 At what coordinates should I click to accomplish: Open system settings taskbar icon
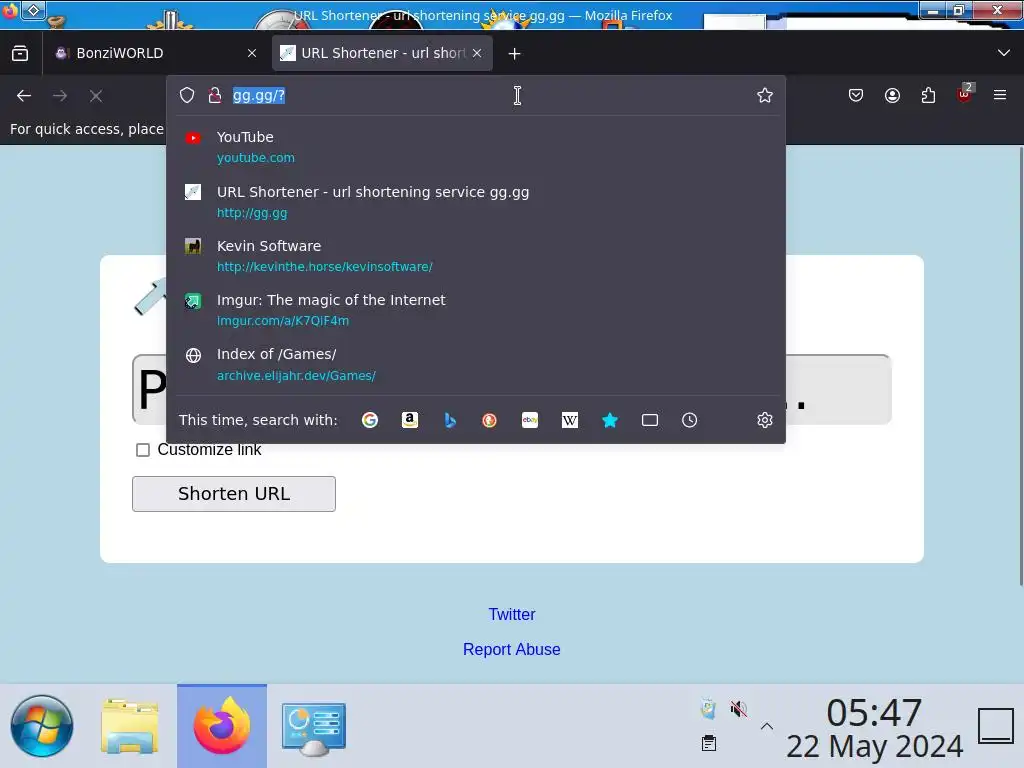[x=313, y=729]
